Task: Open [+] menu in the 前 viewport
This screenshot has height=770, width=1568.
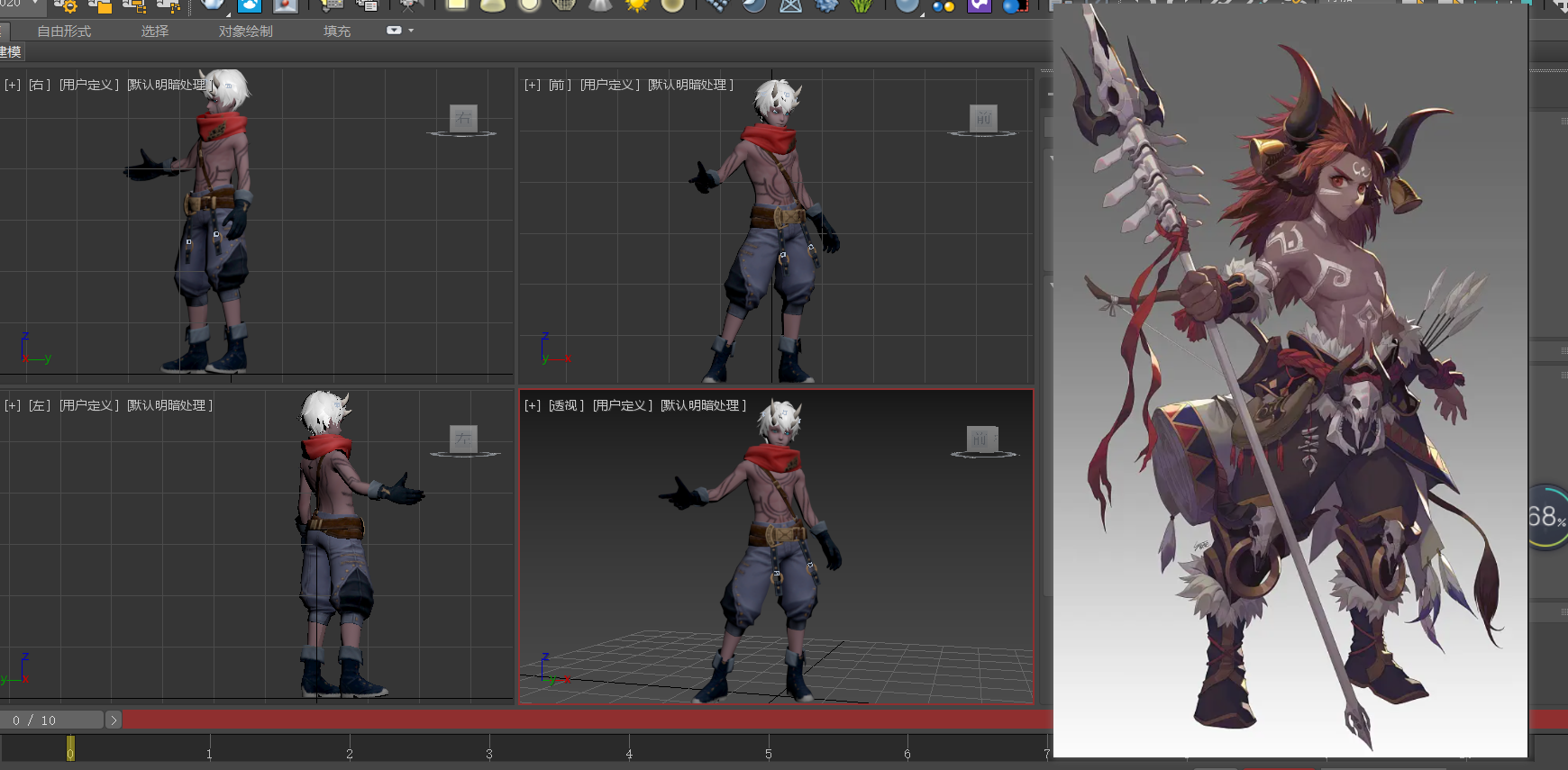Action: click(x=533, y=85)
